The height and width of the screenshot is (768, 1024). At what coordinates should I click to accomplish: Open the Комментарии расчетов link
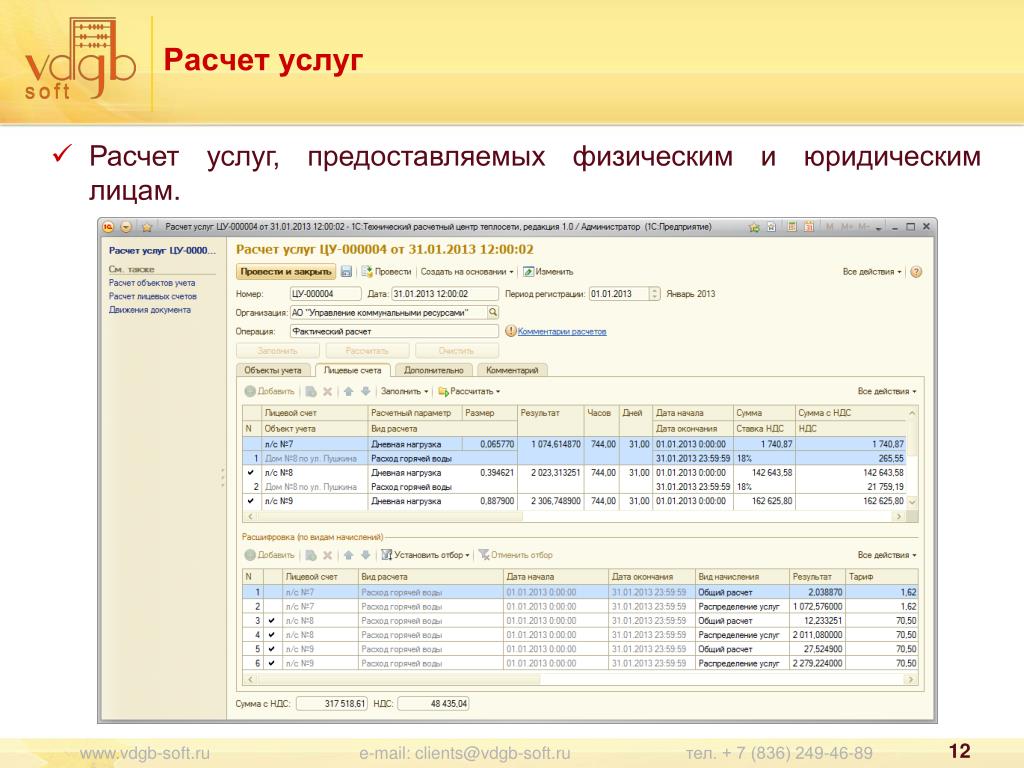click(x=561, y=331)
